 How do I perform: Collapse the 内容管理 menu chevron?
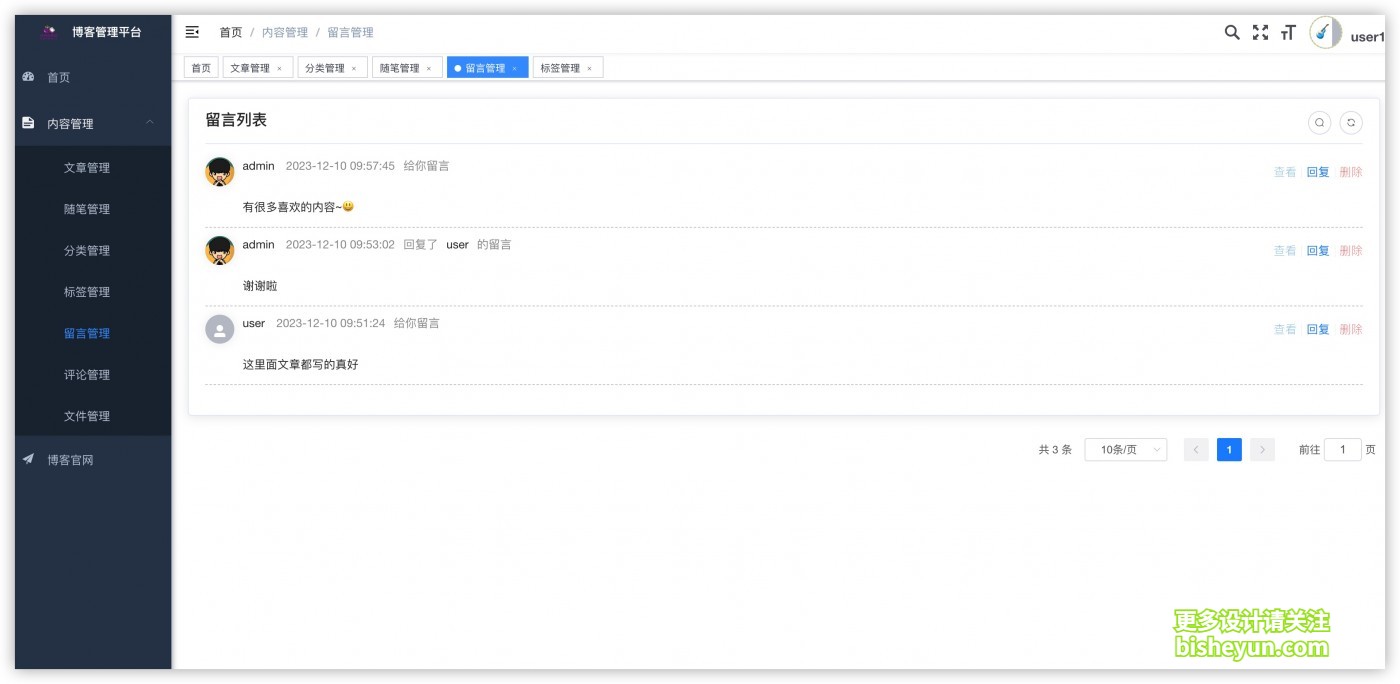coord(150,123)
